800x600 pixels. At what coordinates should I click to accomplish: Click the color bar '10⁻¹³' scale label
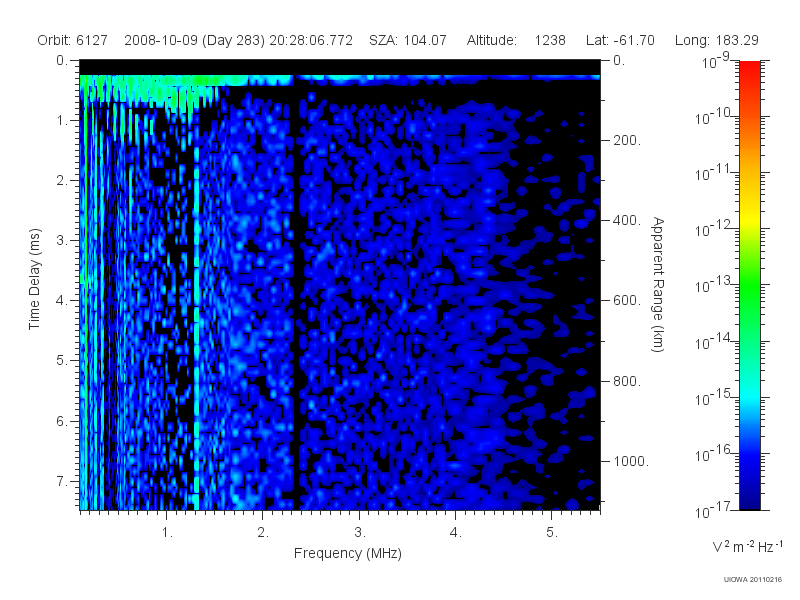(713, 285)
